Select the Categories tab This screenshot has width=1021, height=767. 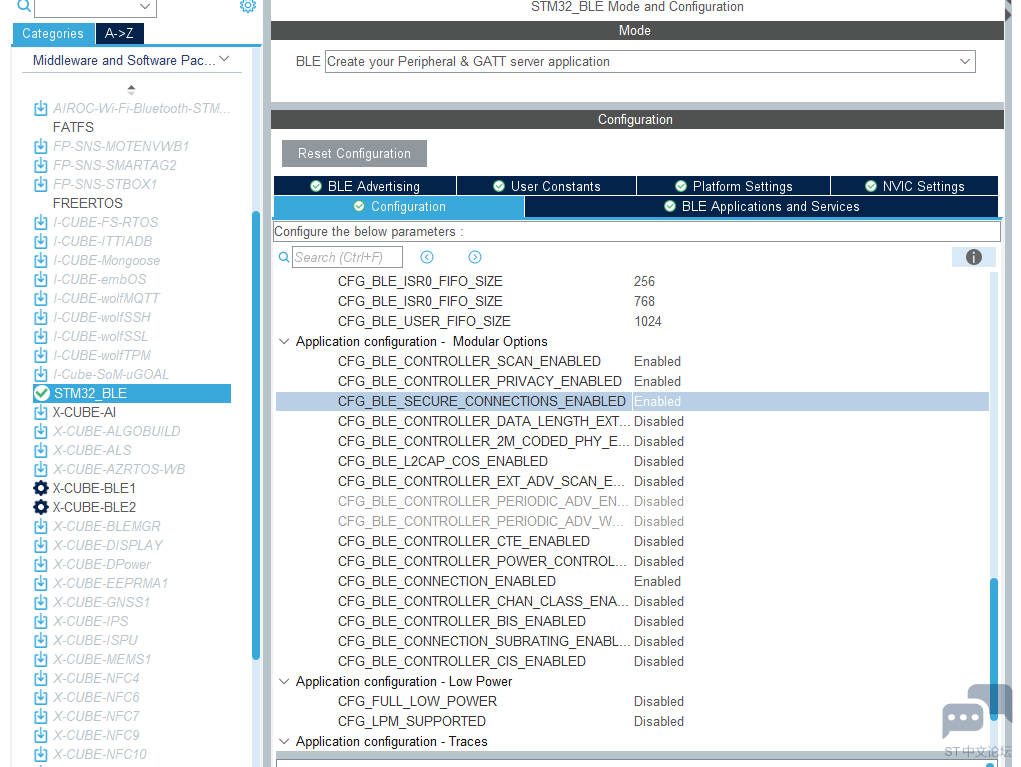tap(53, 33)
